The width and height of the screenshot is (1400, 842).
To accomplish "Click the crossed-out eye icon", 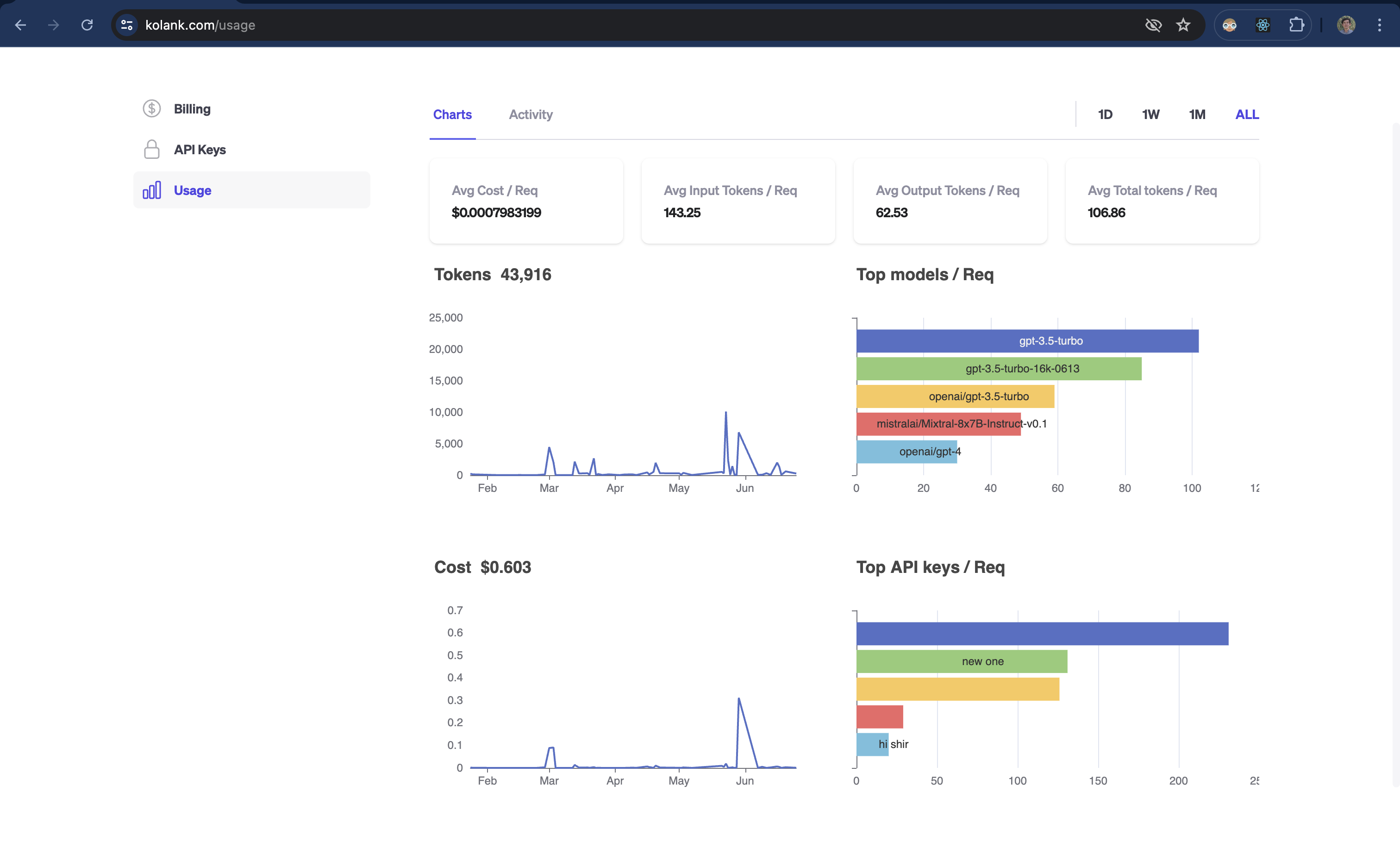I will [x=1153, y=25].
